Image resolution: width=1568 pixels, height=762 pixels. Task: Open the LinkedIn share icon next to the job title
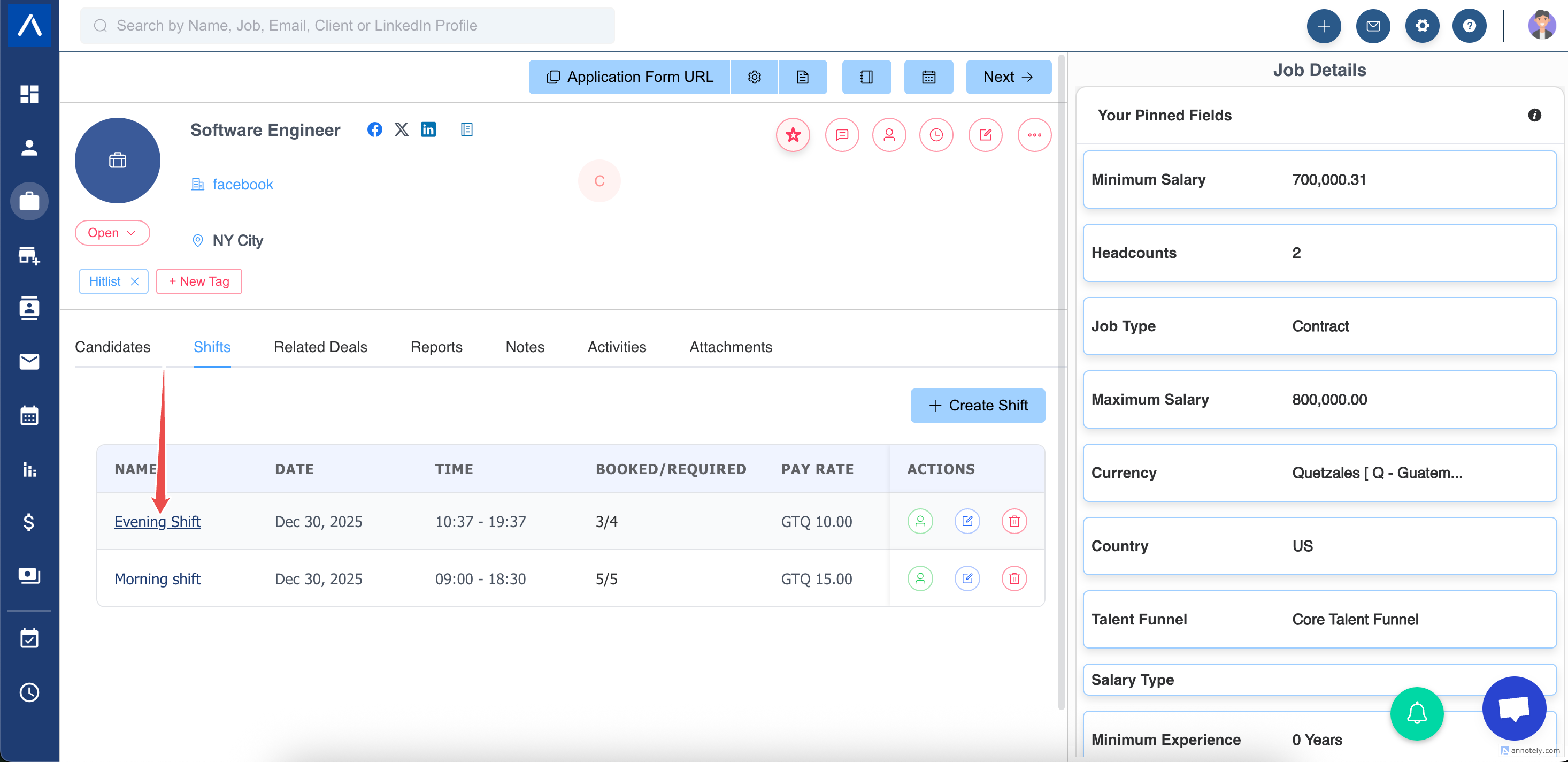(x=428, y=129)
